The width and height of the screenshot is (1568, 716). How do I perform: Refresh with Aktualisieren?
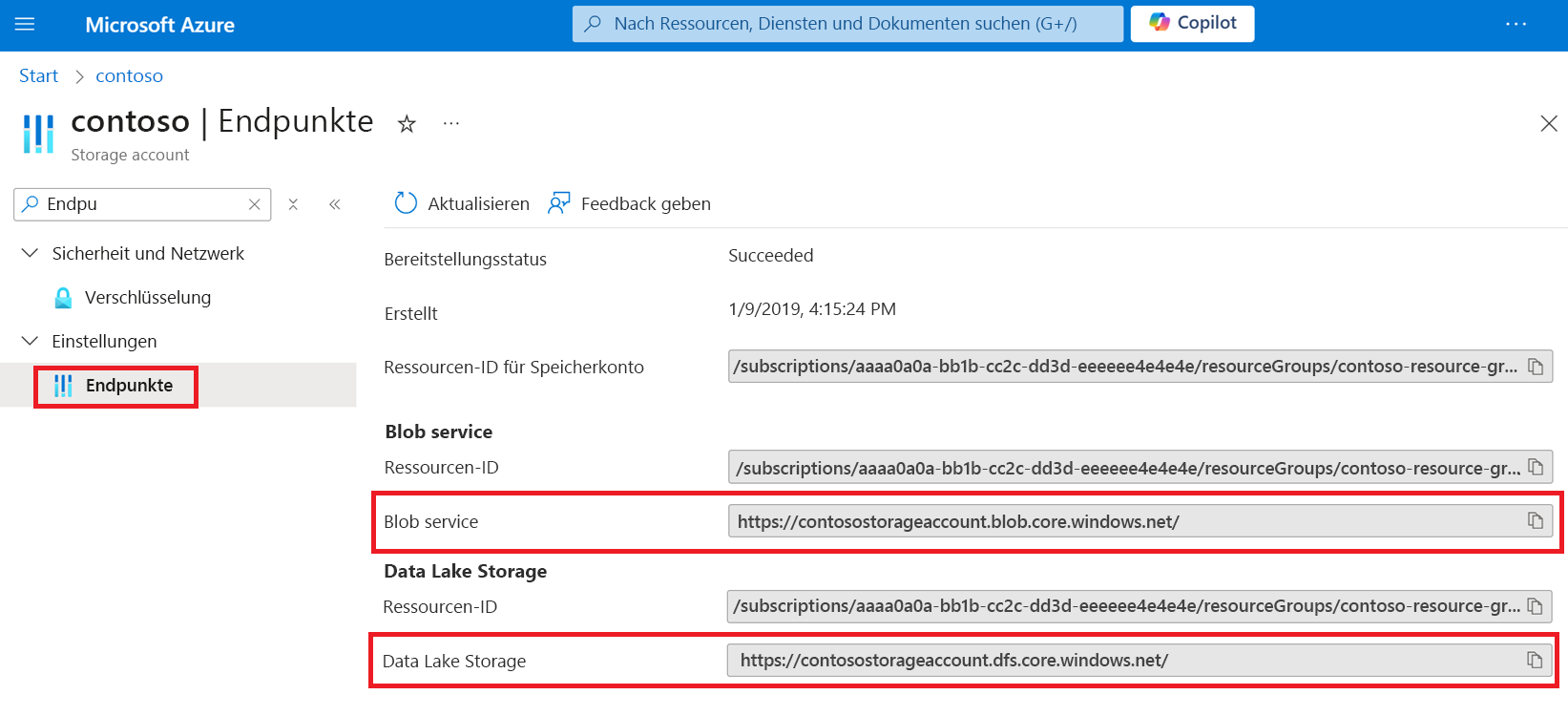click(462, 203)
